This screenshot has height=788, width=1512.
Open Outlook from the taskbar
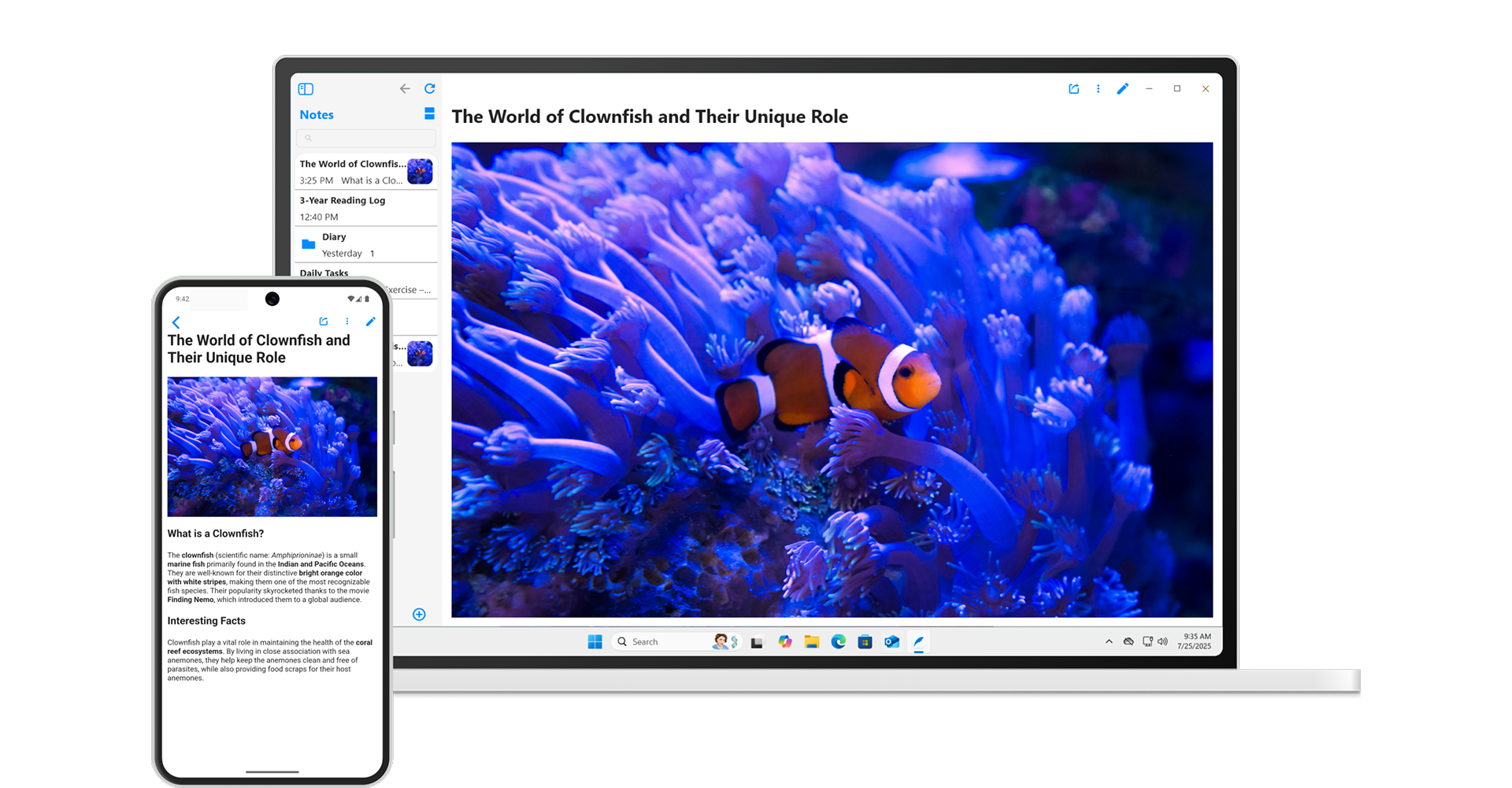[891, 641]
